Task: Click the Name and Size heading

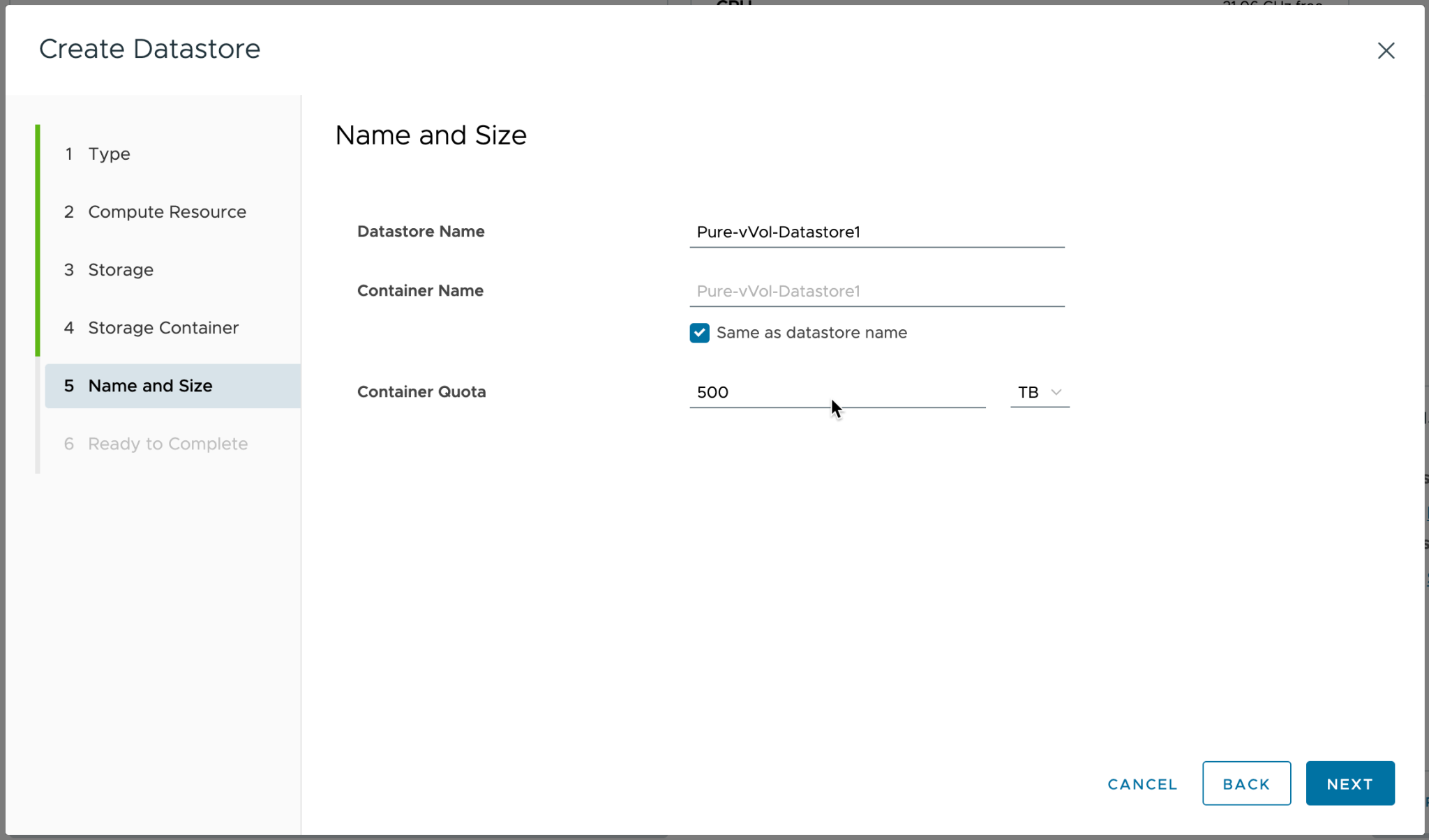Action: tap(431, 135)
